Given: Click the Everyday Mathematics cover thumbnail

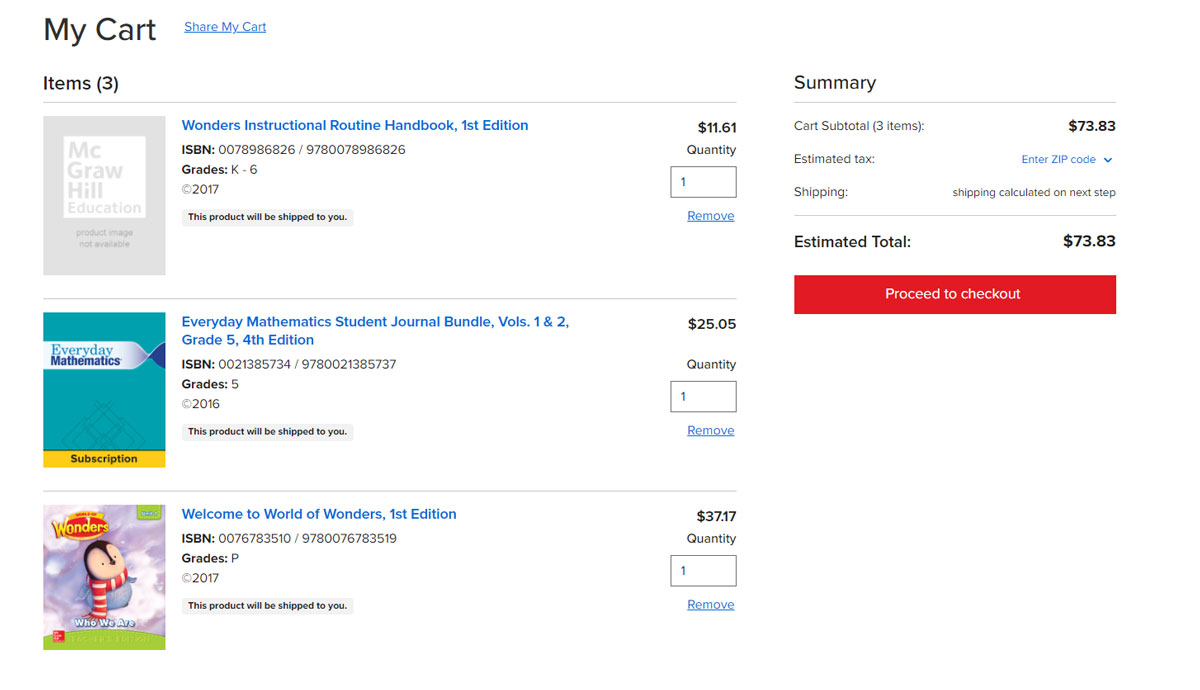Looking at the screenshot, I should (x=104, y=389).
